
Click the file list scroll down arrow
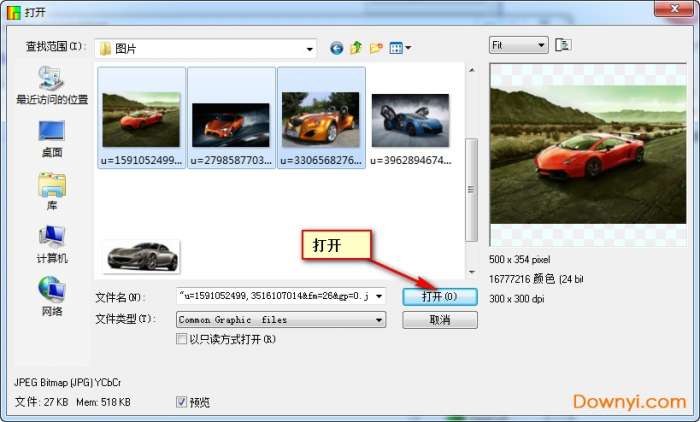pos(471,272)
